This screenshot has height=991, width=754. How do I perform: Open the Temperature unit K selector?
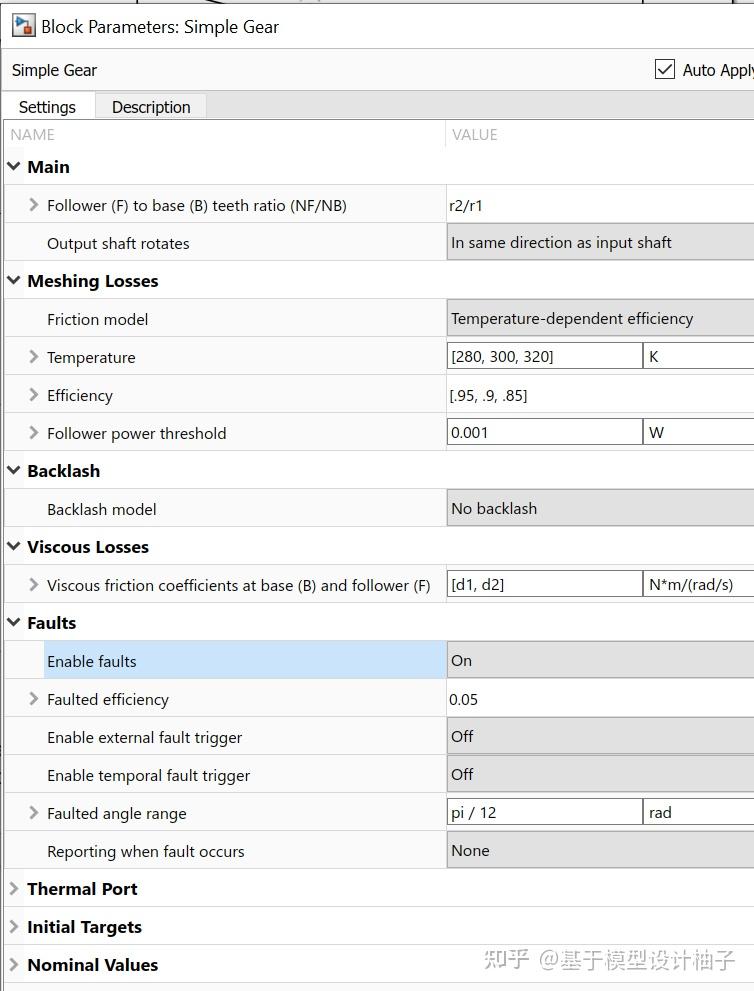pos(698,357)
